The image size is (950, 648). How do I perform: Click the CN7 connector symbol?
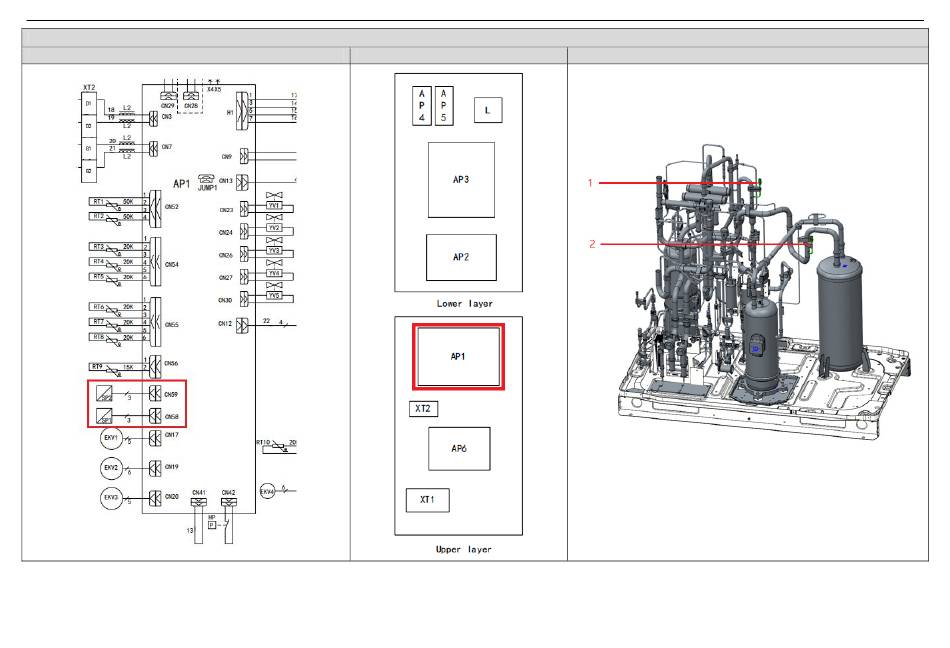153,148
